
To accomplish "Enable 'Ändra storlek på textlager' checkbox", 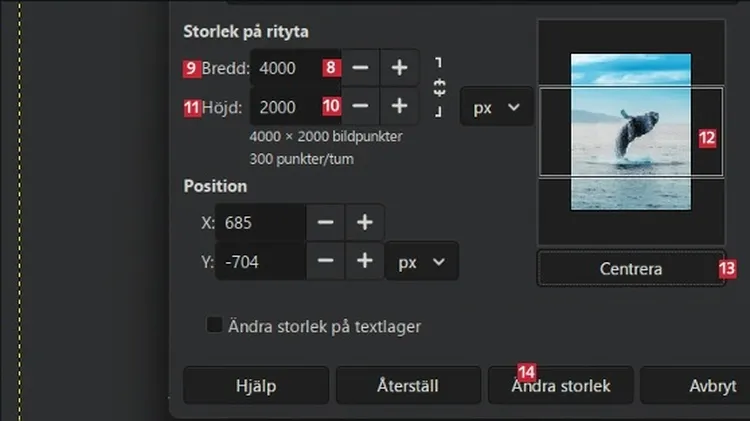I will click(213, 325).
